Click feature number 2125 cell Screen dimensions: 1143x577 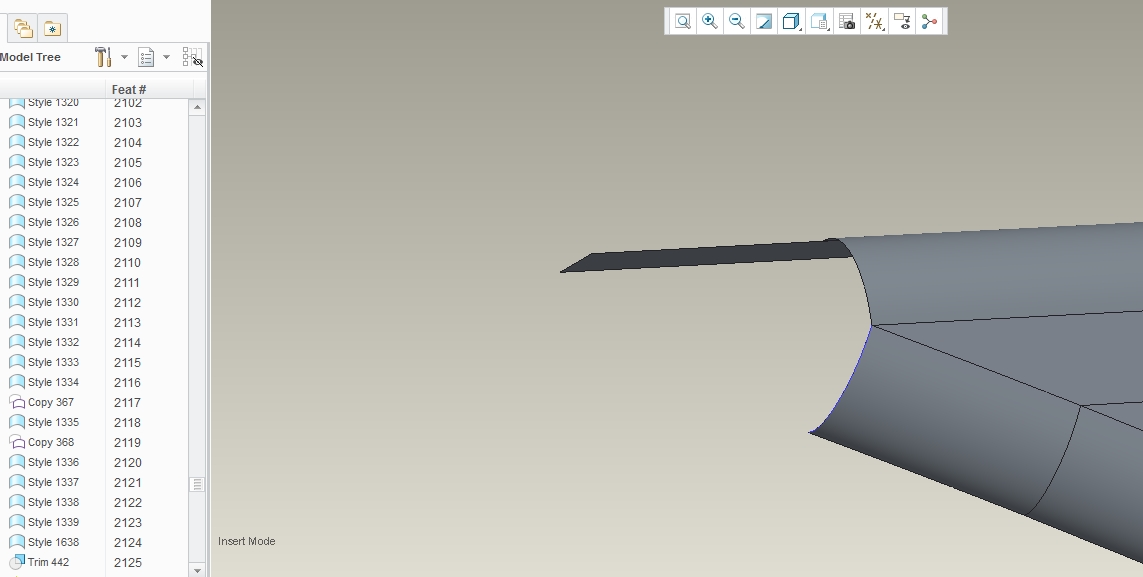coord(128,562)
